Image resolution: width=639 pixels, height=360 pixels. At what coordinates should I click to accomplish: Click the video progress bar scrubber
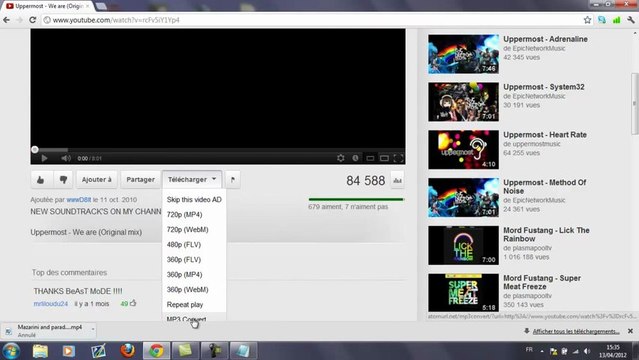(35, 150)
